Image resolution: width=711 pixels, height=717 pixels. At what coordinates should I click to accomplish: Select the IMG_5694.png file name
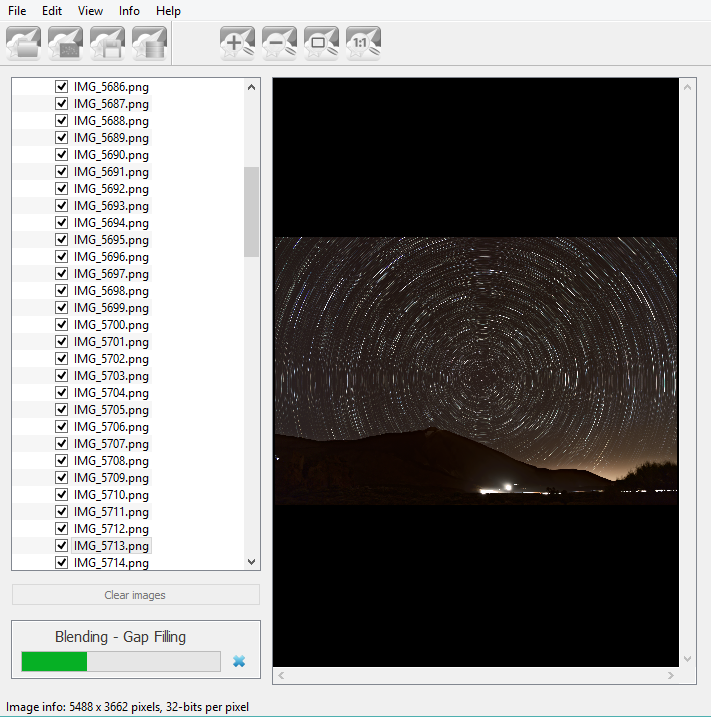point(111,223)
